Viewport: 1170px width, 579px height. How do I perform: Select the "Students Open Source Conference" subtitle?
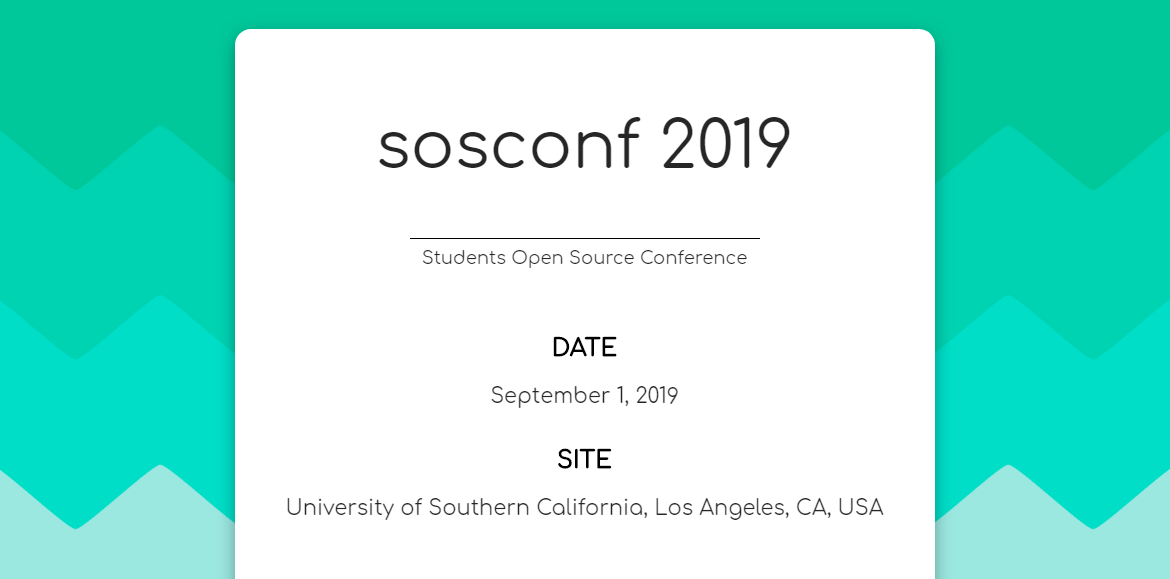[x=584, y=258]
